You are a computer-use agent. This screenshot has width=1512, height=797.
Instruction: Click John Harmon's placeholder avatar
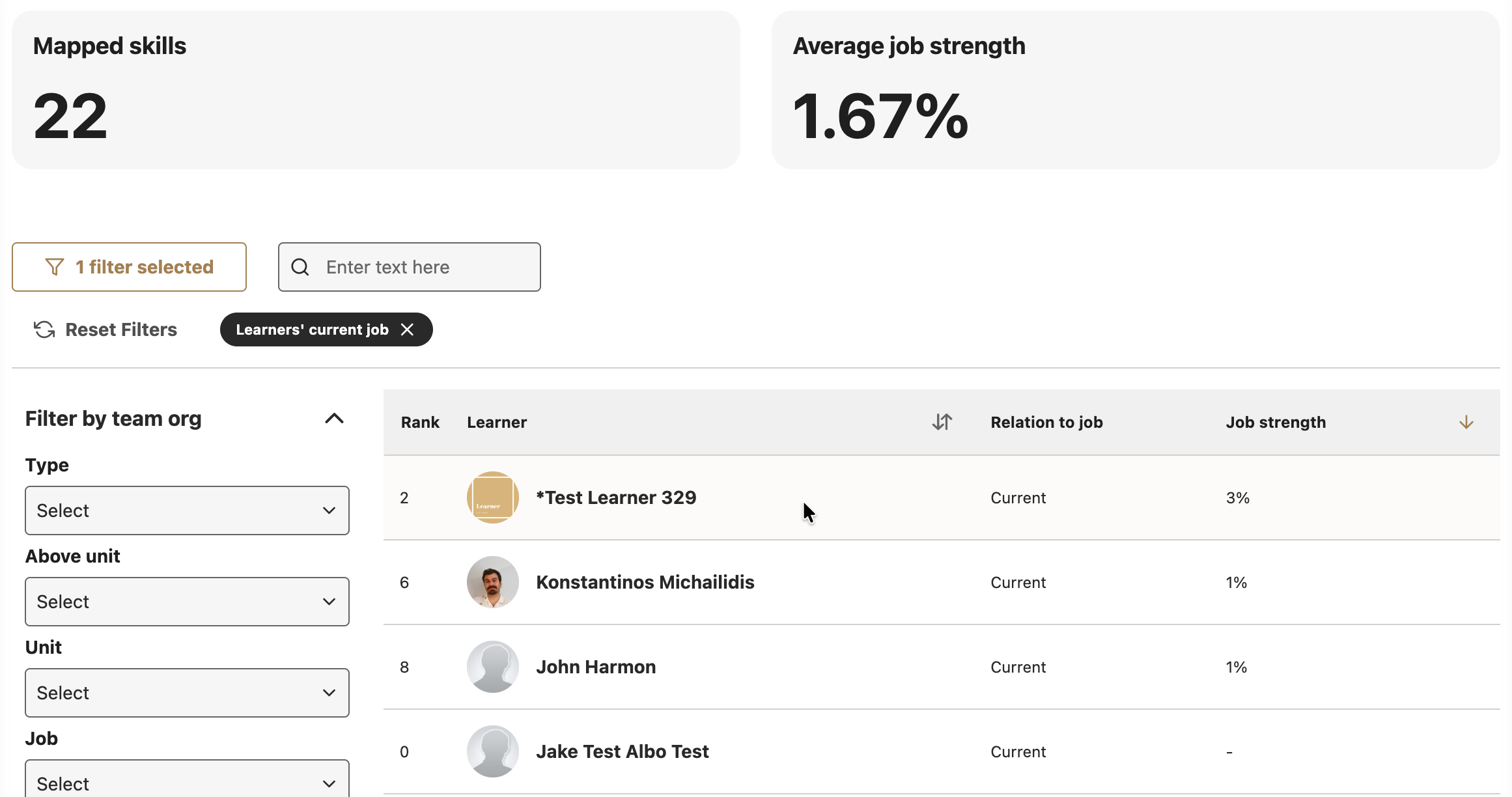[x=493, y=667]
